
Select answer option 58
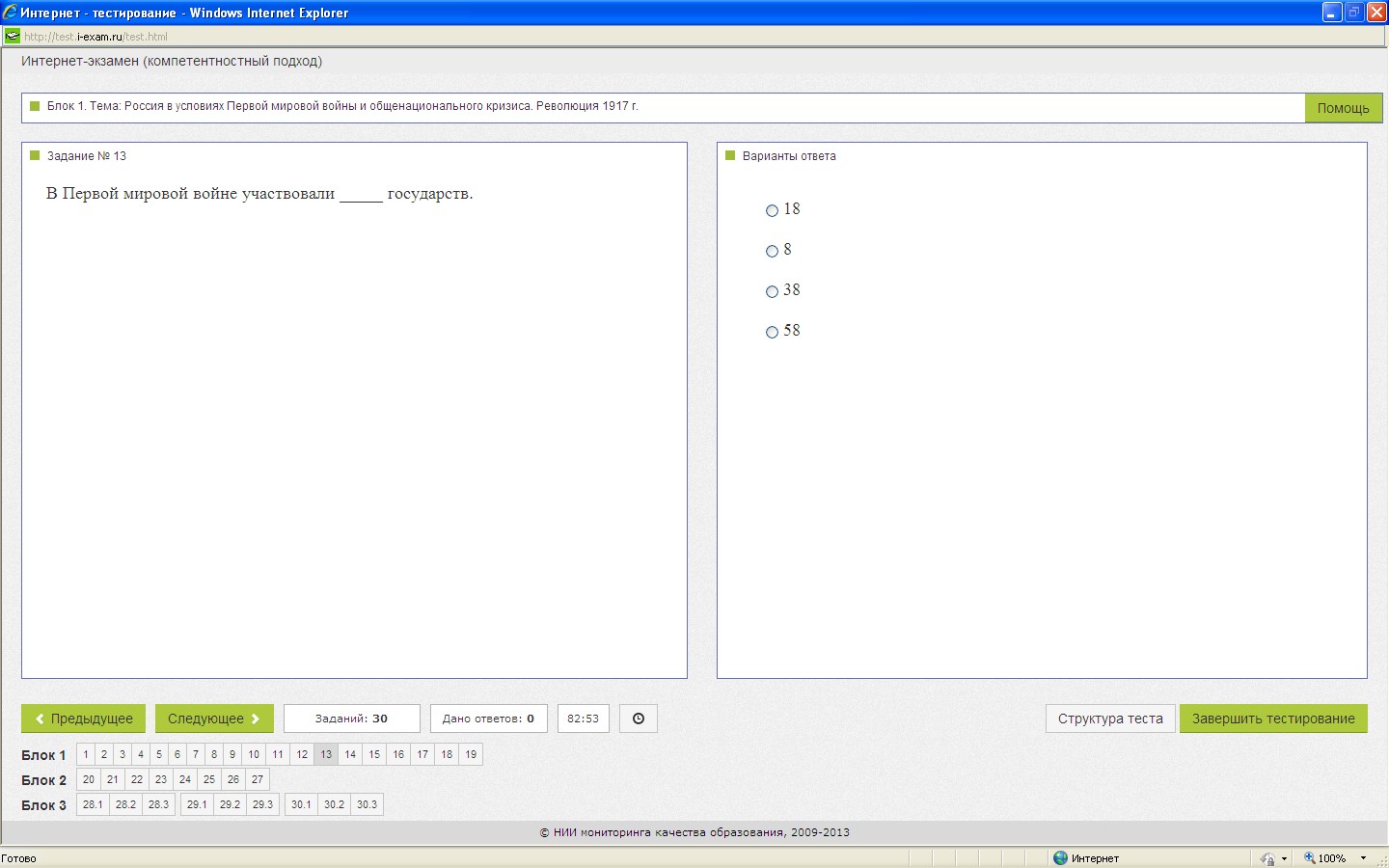pos(772,332)
